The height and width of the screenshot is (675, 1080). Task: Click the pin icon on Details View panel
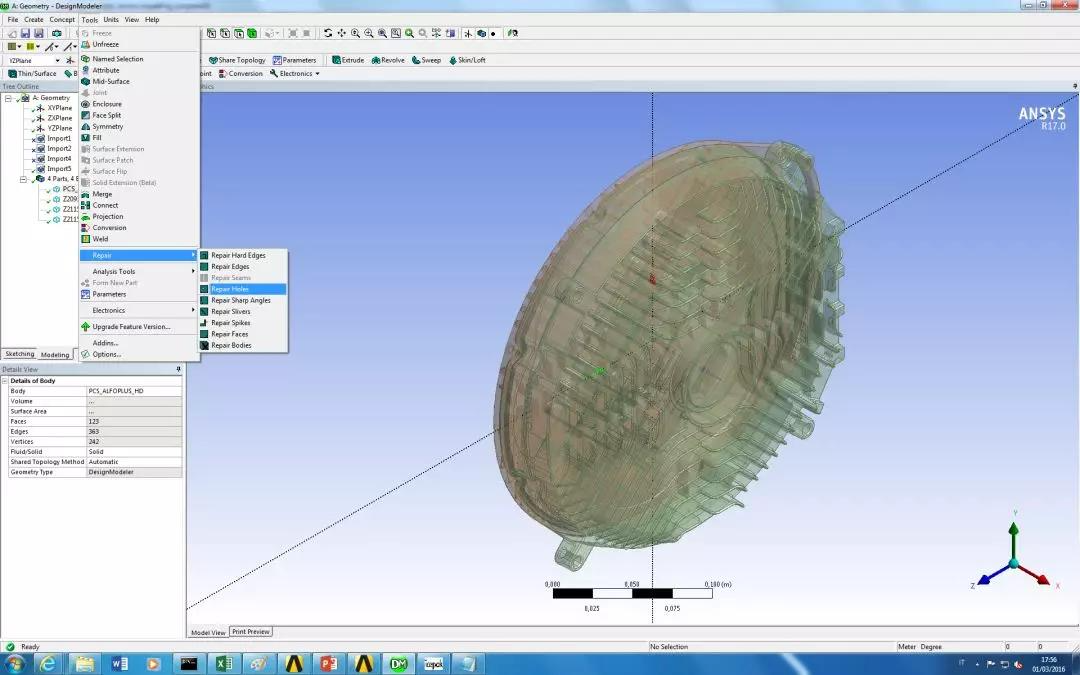point(178,369)
